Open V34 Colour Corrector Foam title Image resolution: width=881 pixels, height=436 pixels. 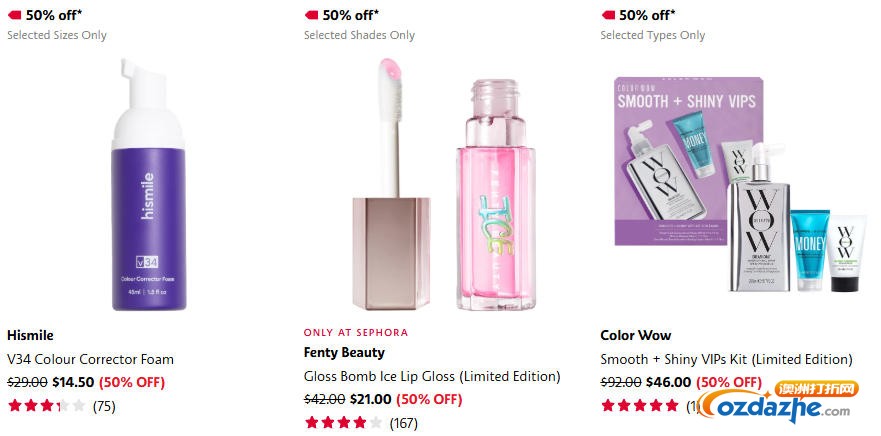tap(90, 359)
